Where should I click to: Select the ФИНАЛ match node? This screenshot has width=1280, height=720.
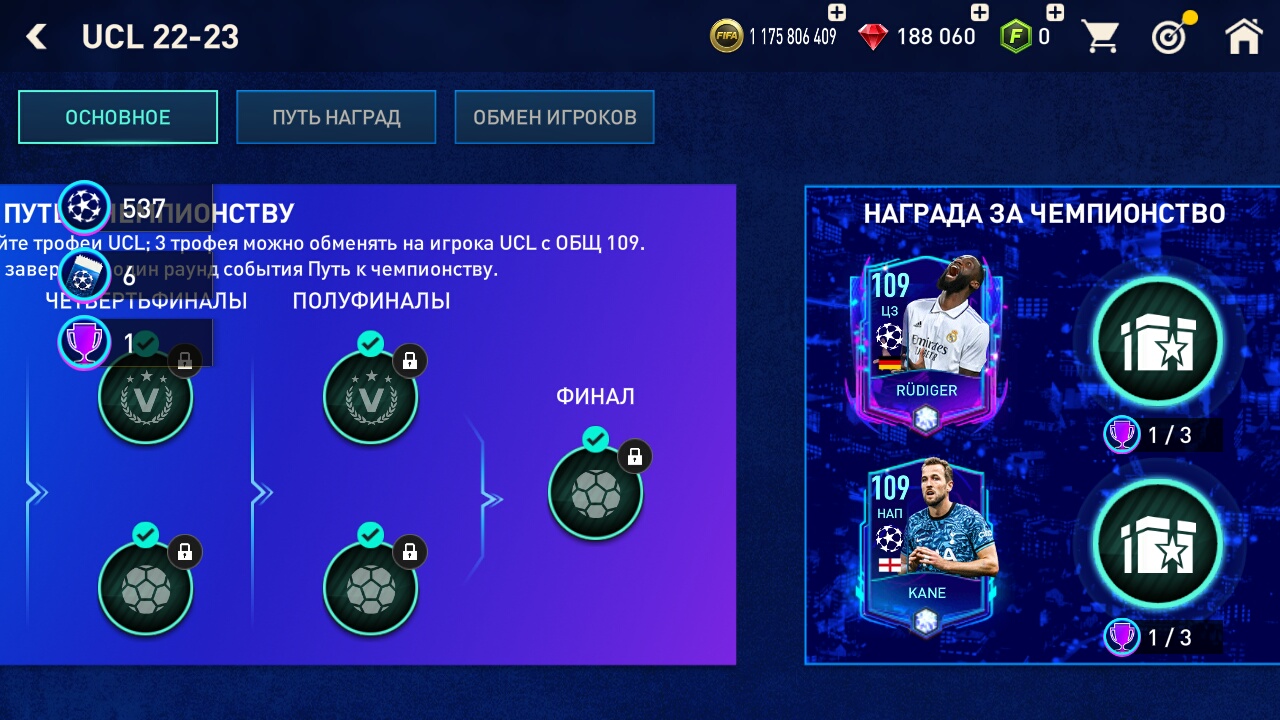click(595, 493)
